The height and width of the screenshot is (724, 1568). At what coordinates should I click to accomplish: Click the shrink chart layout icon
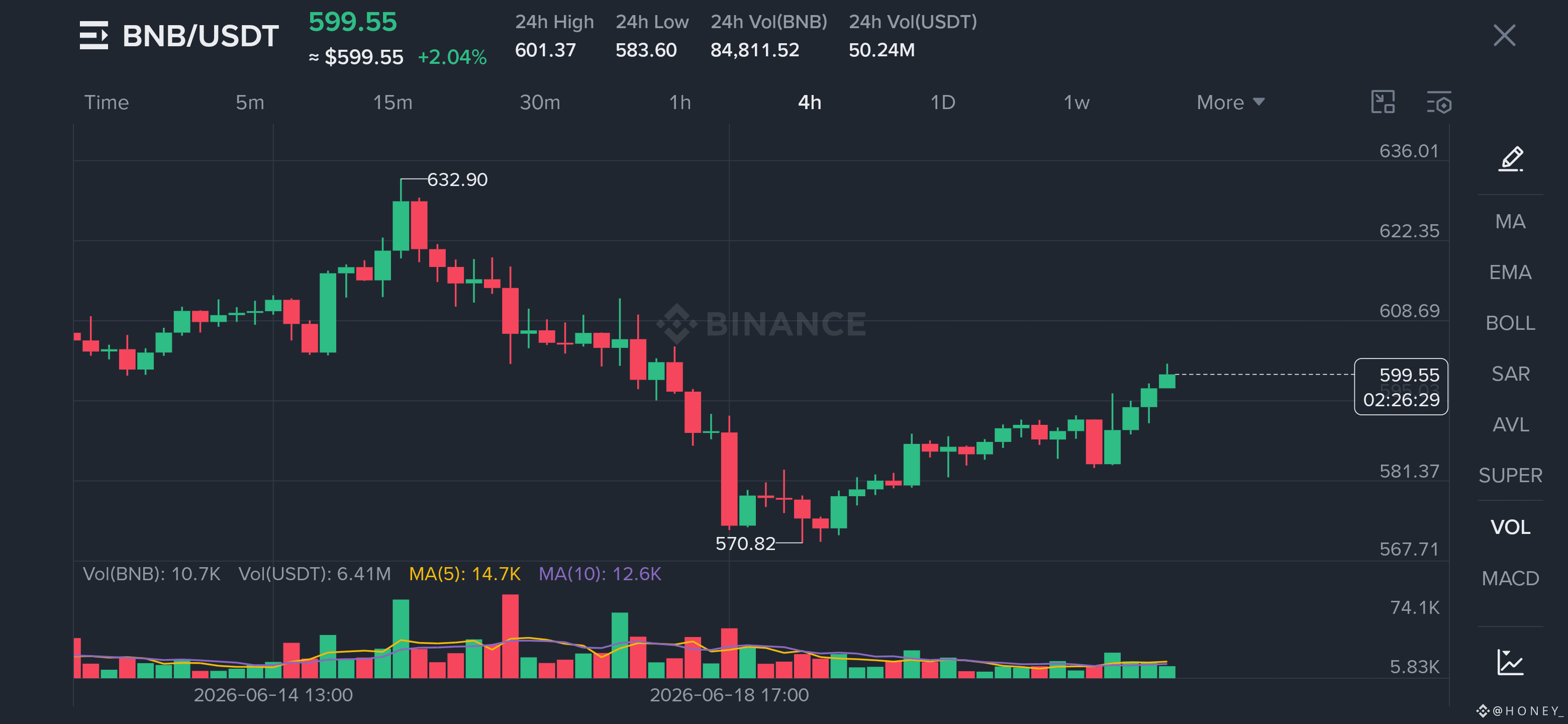click(x=1383, y=102)
